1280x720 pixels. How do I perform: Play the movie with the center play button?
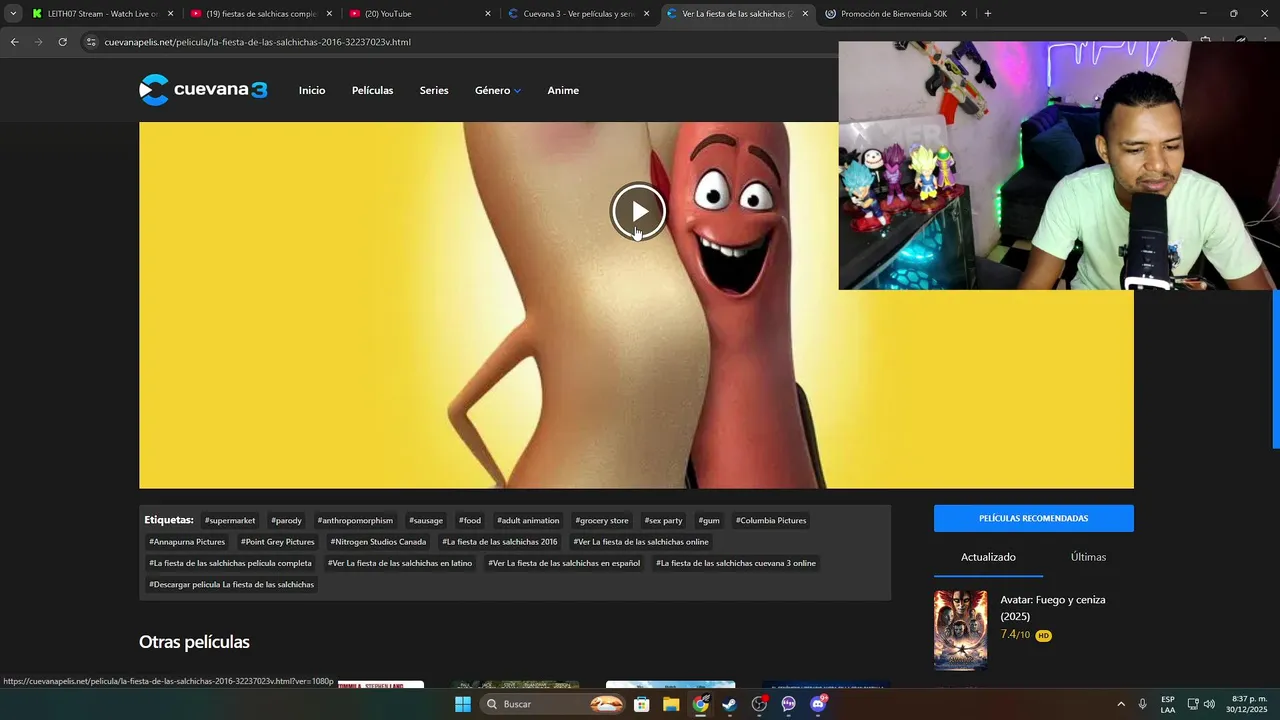638,211
